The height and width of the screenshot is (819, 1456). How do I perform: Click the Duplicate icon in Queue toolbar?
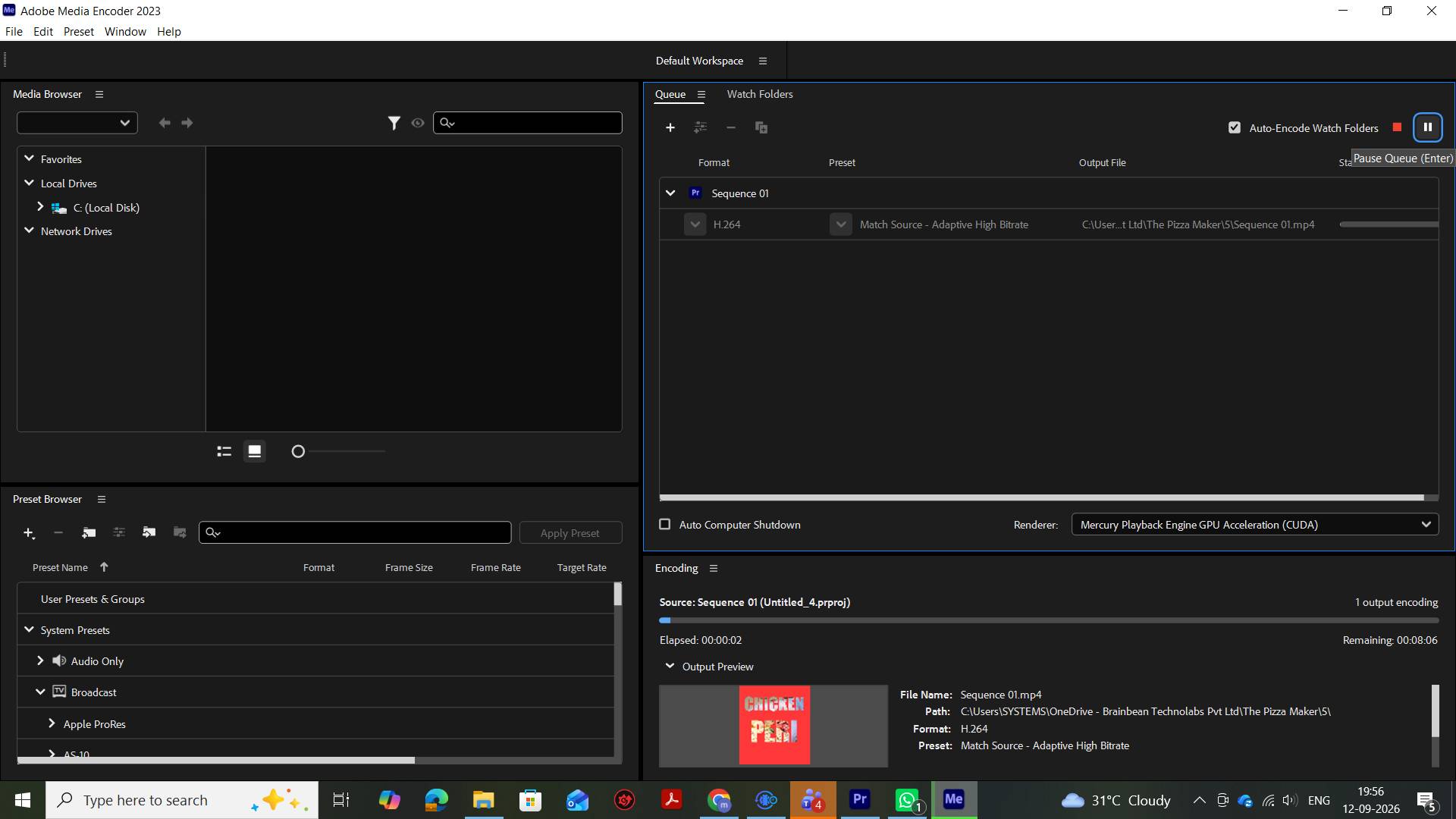coord(761,127)
